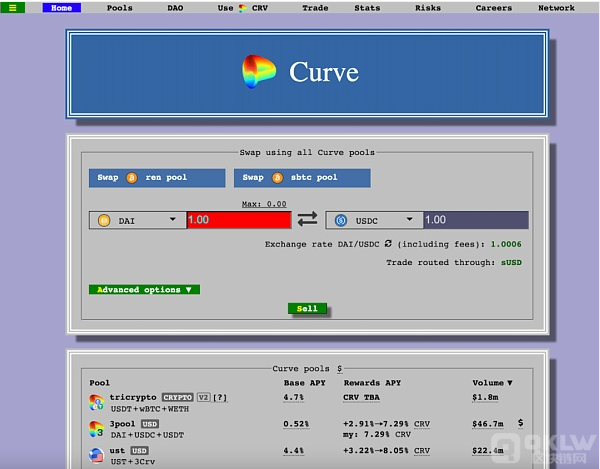The image size is (600, 469).
Task: Click 3pool volume $46.7m
Action: [488, 424]
